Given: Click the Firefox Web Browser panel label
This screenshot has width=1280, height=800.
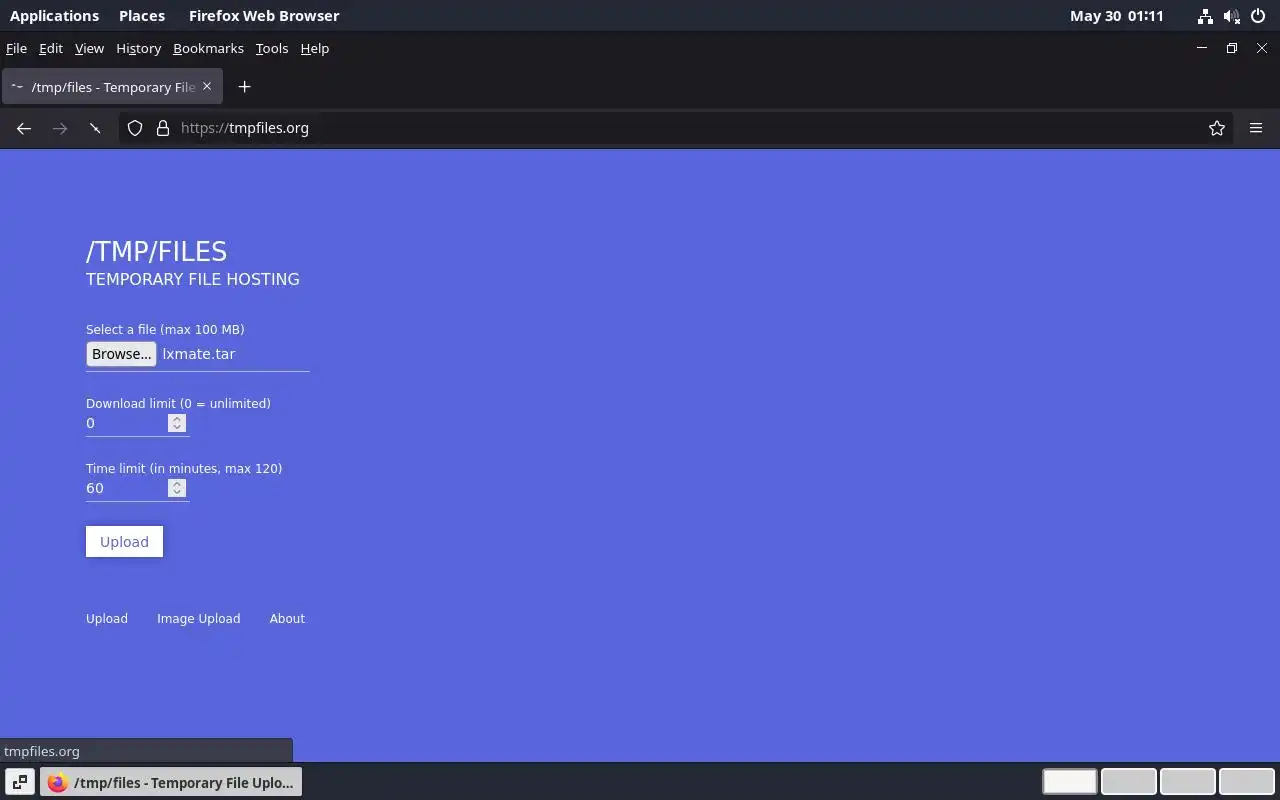Looking at the screenshot, I should coord(264,16).
